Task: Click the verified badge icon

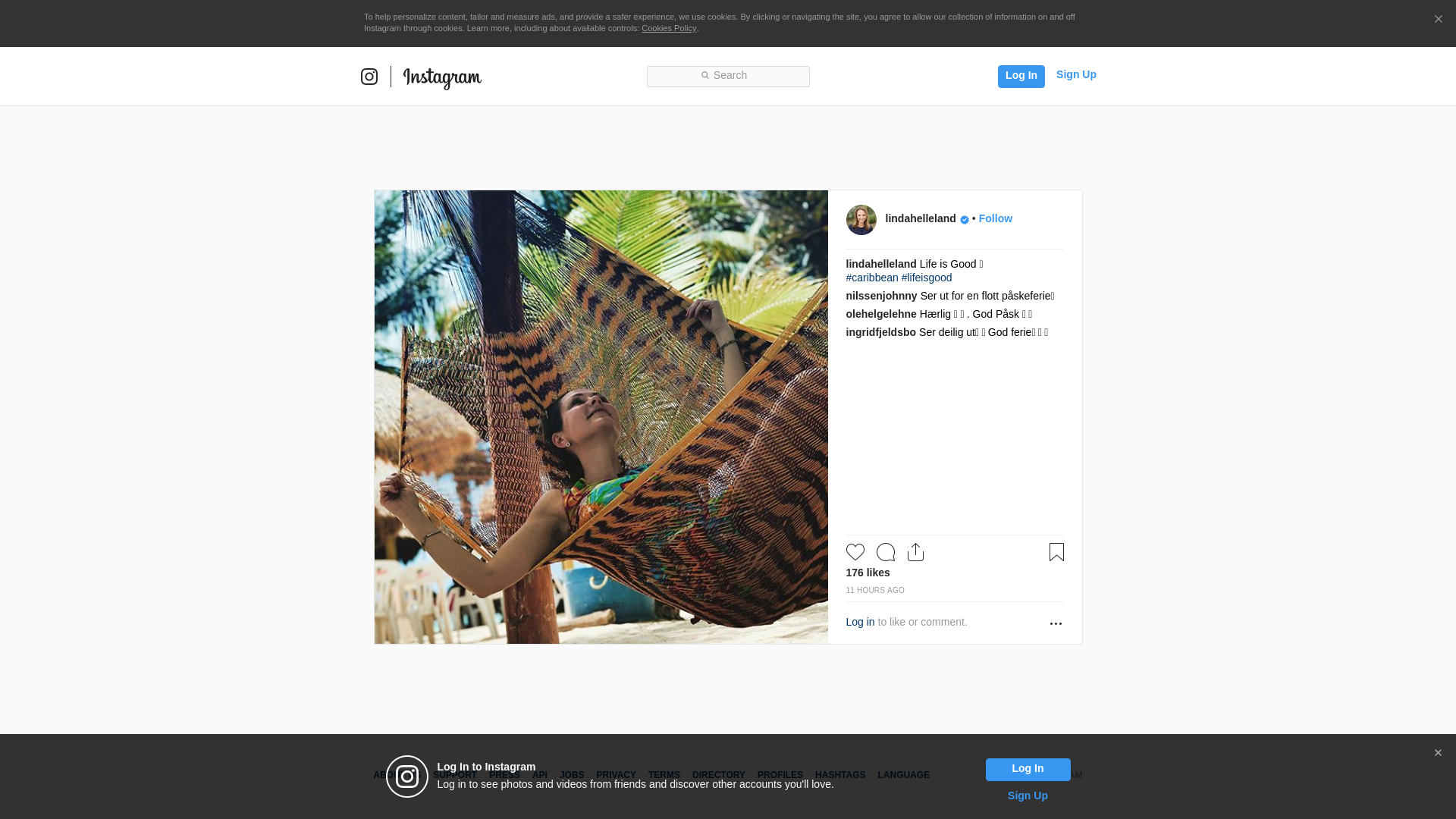Action: coord(965,220)
